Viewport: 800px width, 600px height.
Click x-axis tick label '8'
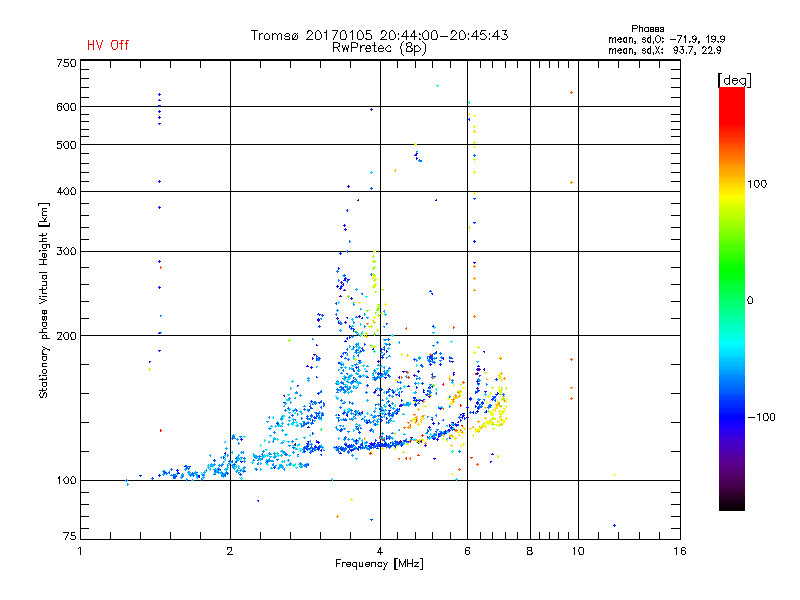(x=530, y=551)
